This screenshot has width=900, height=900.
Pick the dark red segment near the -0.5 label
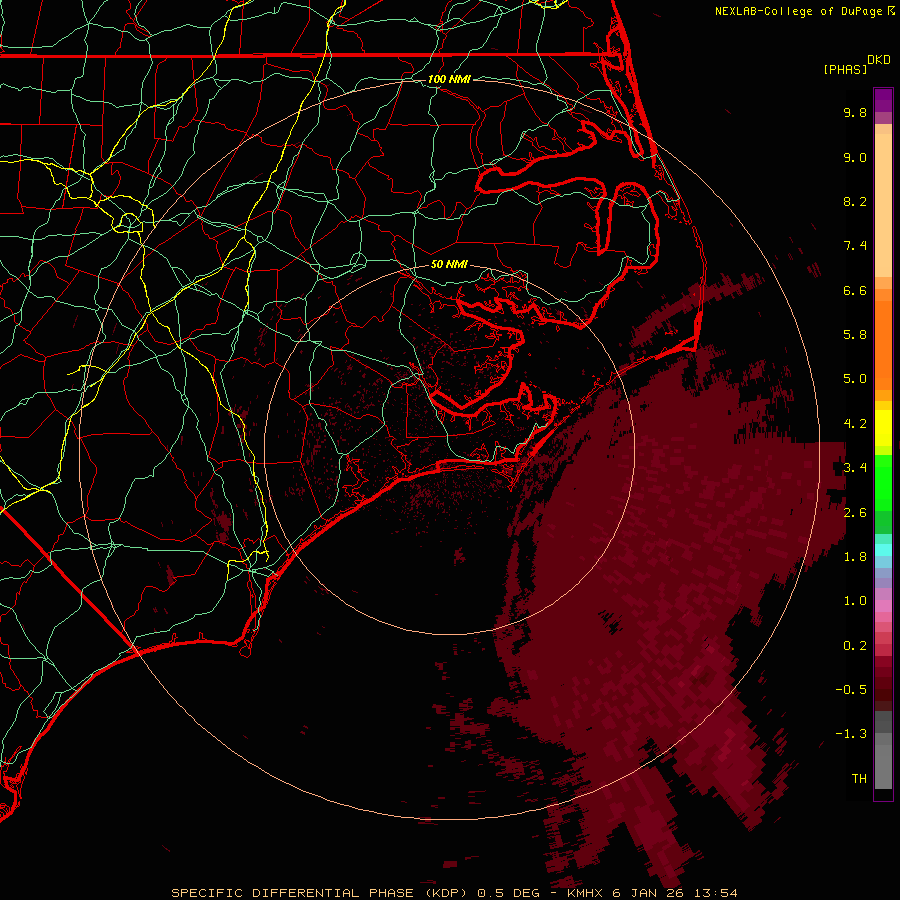[883, 683]
